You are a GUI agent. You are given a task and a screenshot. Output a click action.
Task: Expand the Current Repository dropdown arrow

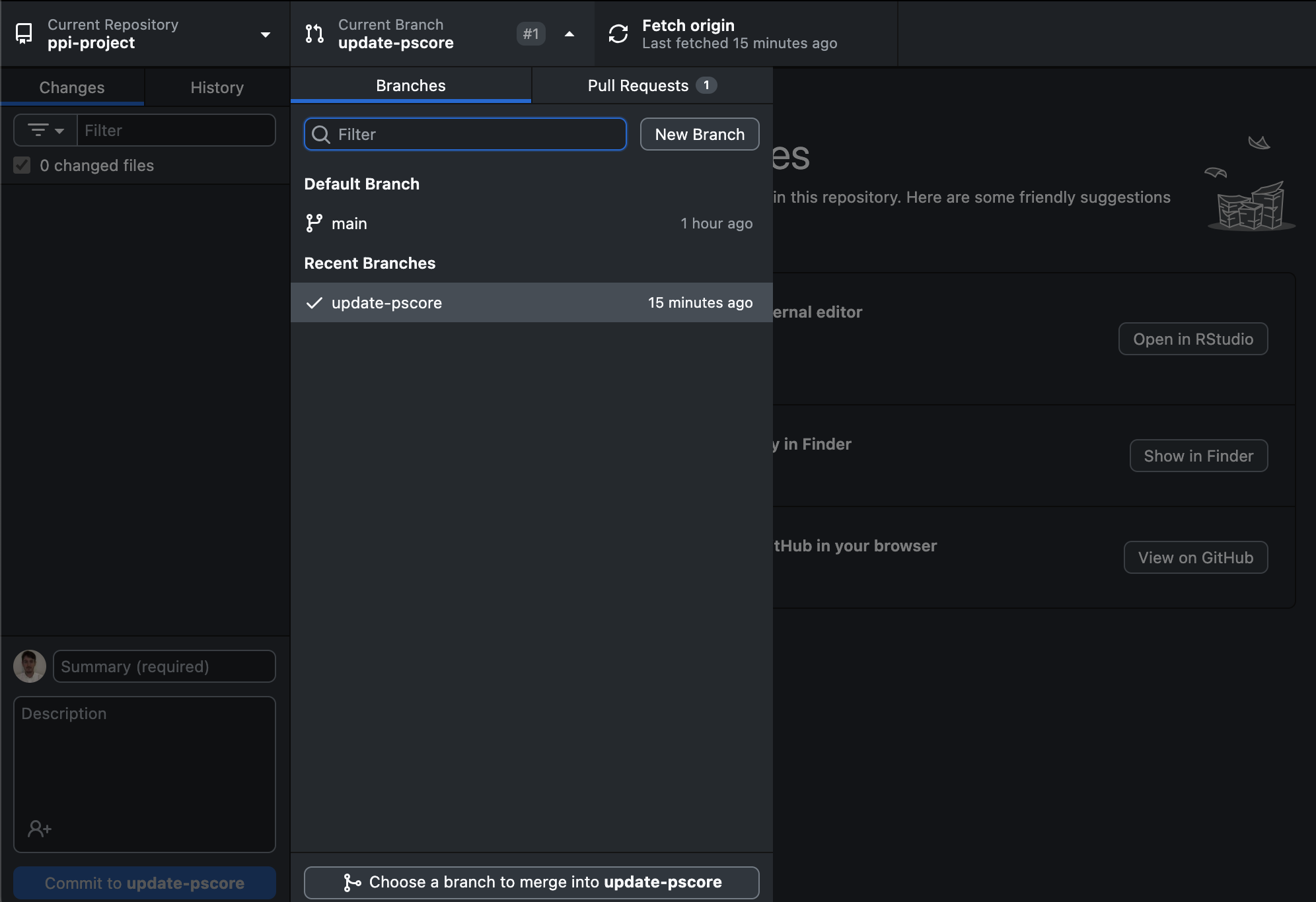click(266, 34)
